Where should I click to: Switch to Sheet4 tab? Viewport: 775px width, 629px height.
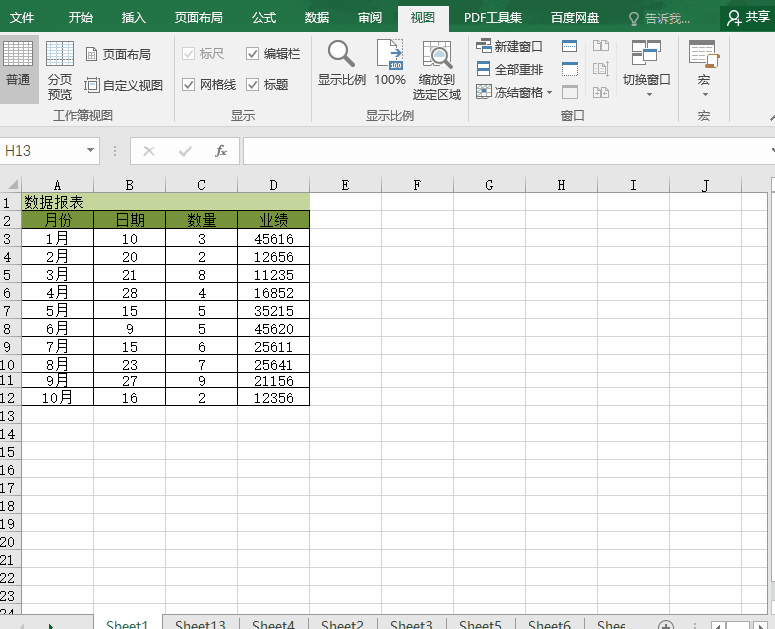click(273, 624)
